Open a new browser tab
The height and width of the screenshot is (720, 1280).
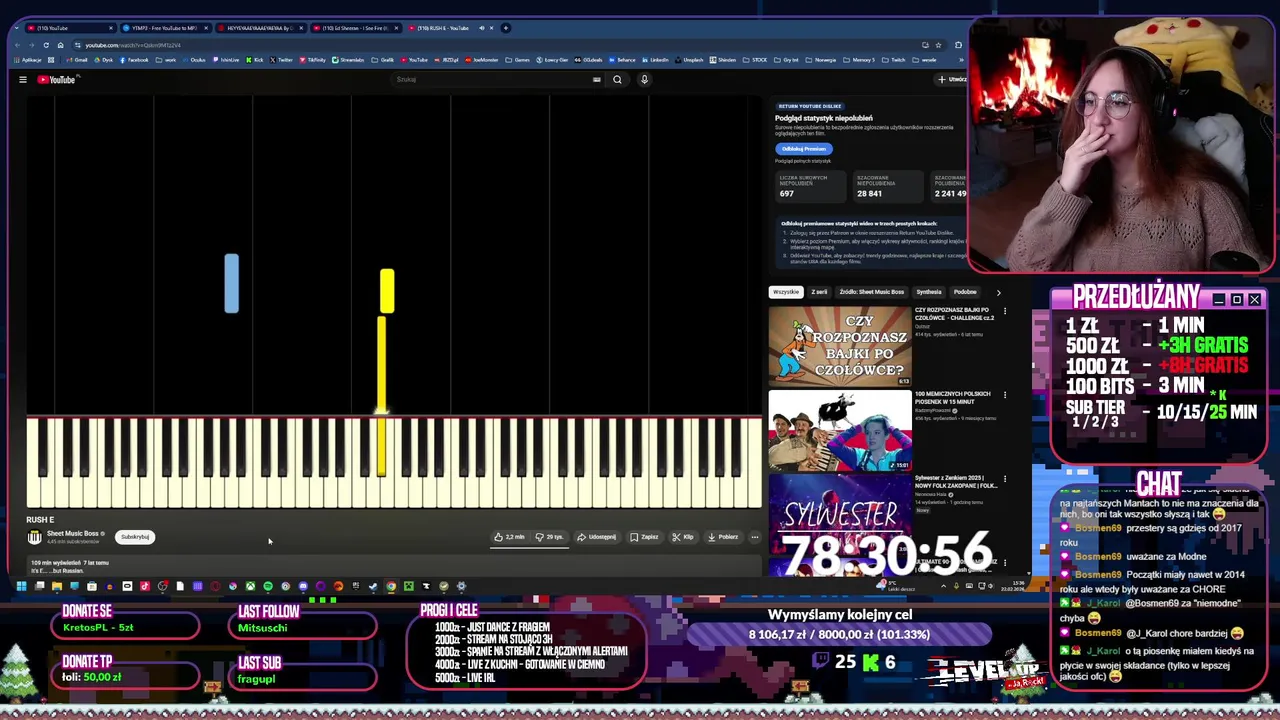(x=506, y=28)
